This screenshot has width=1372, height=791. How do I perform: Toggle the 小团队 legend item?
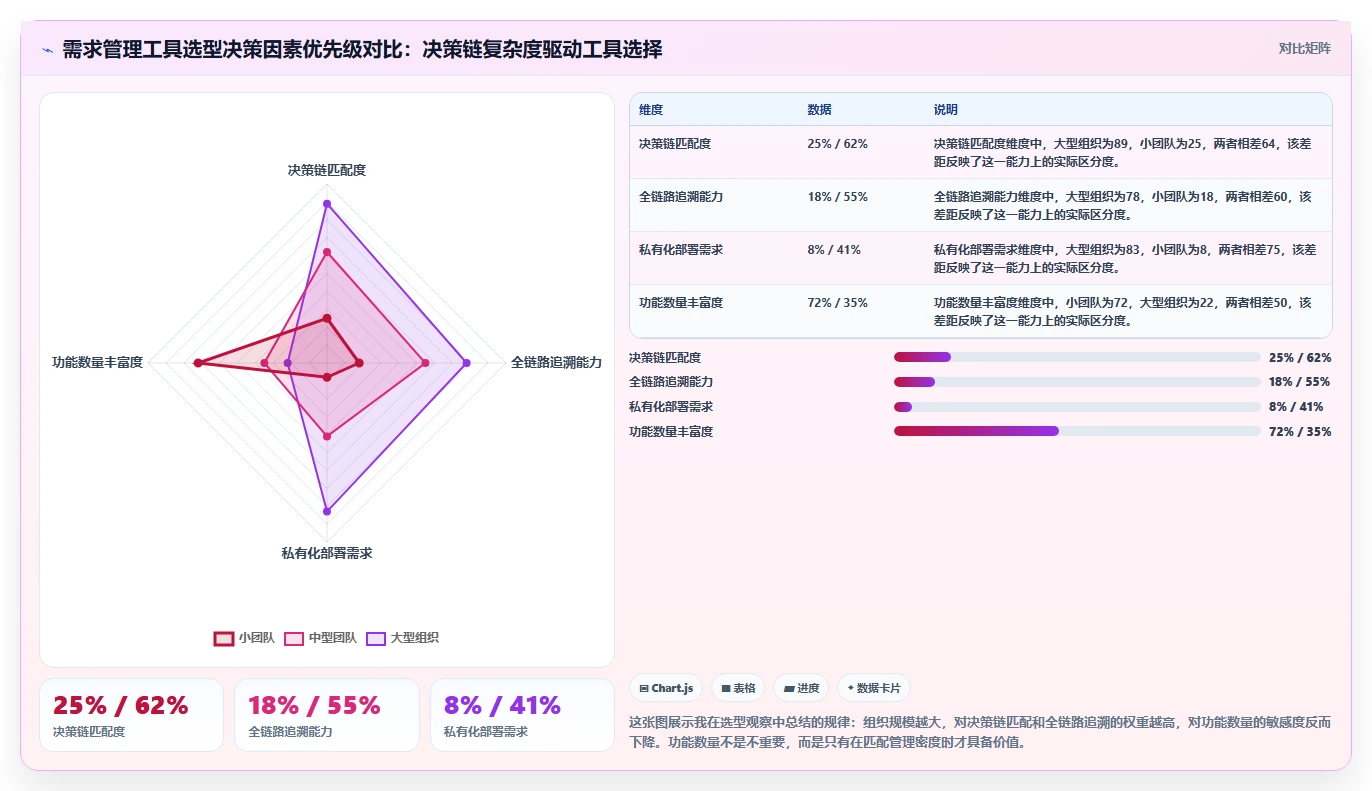[245, 638]
